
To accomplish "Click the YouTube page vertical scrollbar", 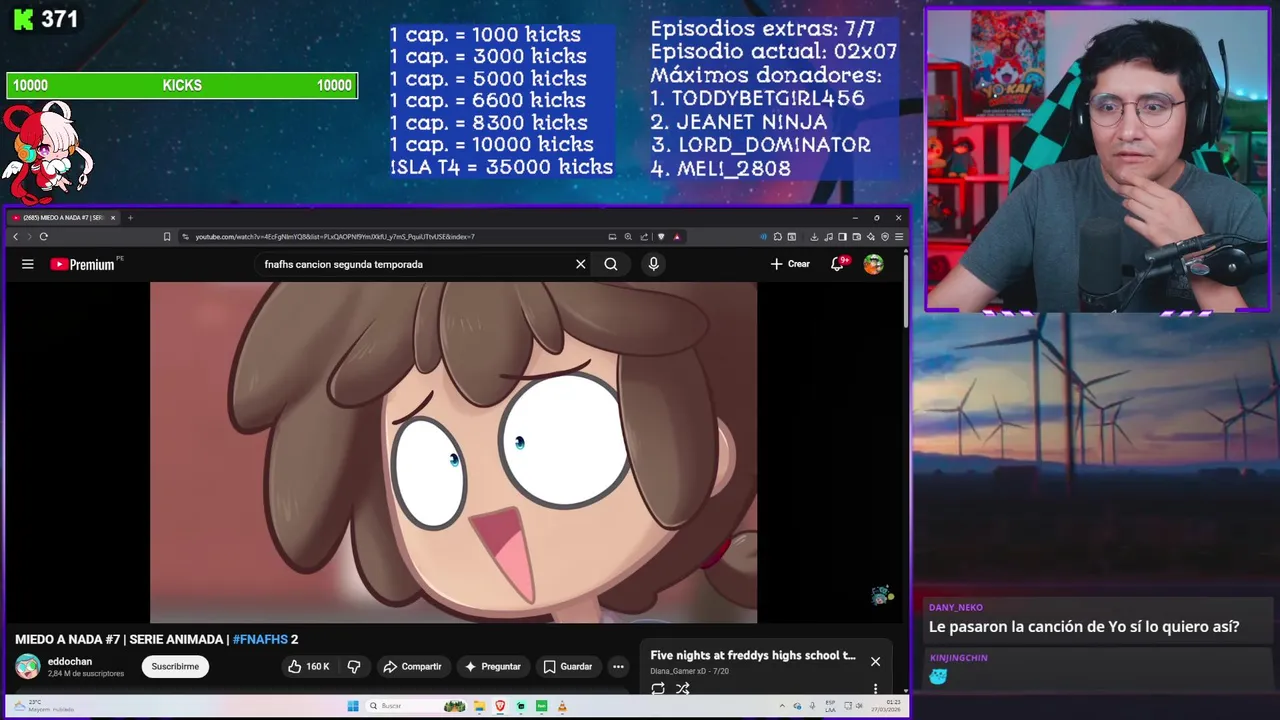I will 906,290.
